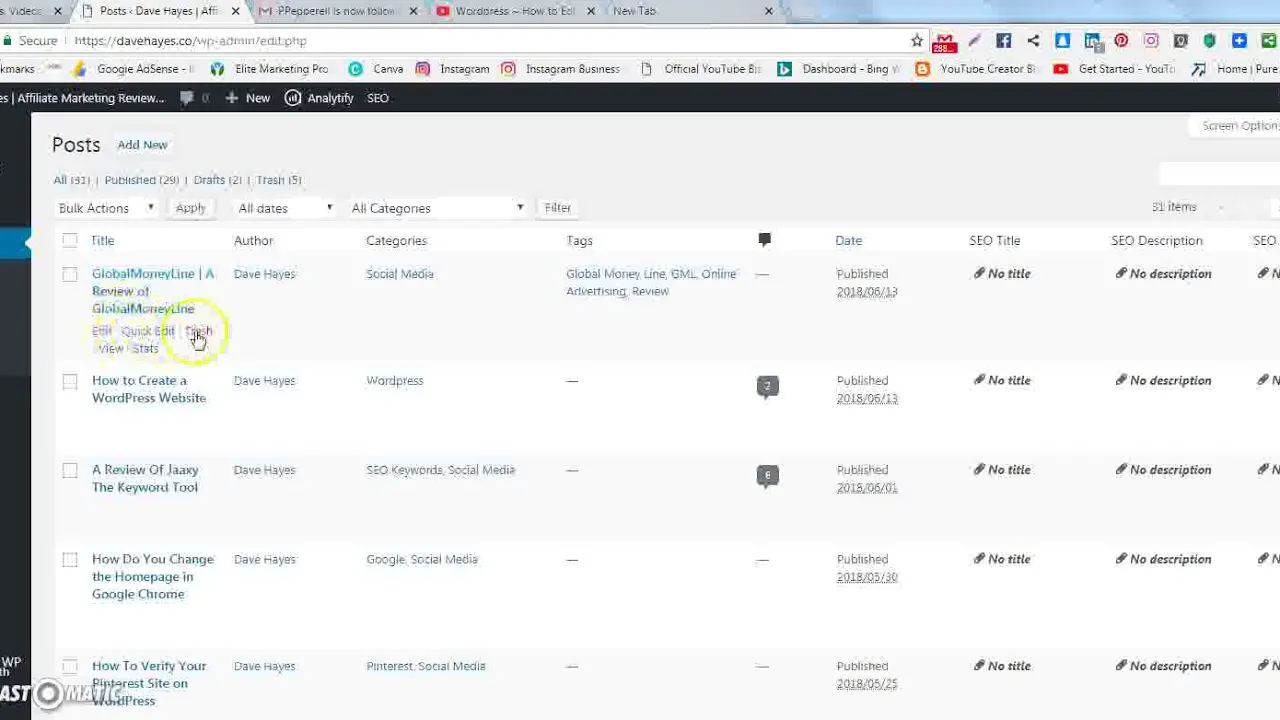Screen dimensions: 1280x720
Task: Open the Dashboard - Bing bookmark
Action: pyautogui.click(x=840, y=69)
